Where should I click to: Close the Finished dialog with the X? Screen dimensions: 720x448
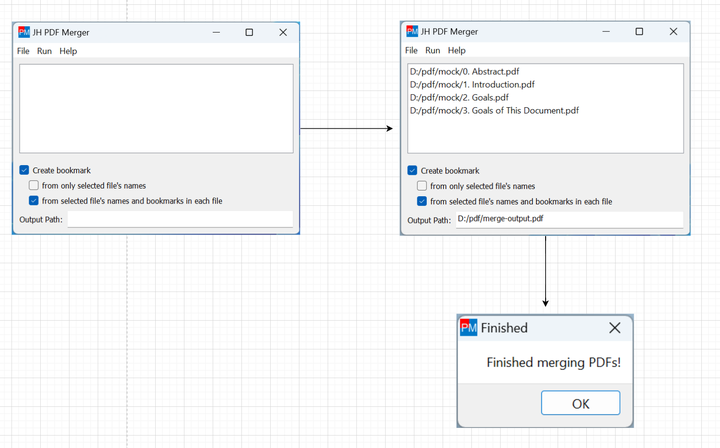[615, 328]
